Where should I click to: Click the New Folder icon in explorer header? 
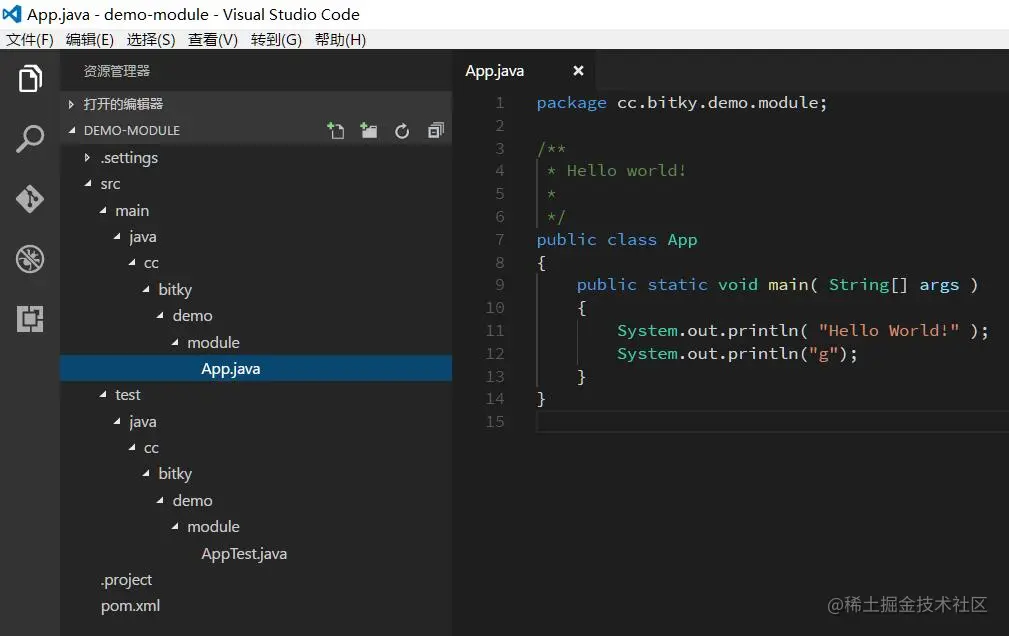[x=369, y=131]
